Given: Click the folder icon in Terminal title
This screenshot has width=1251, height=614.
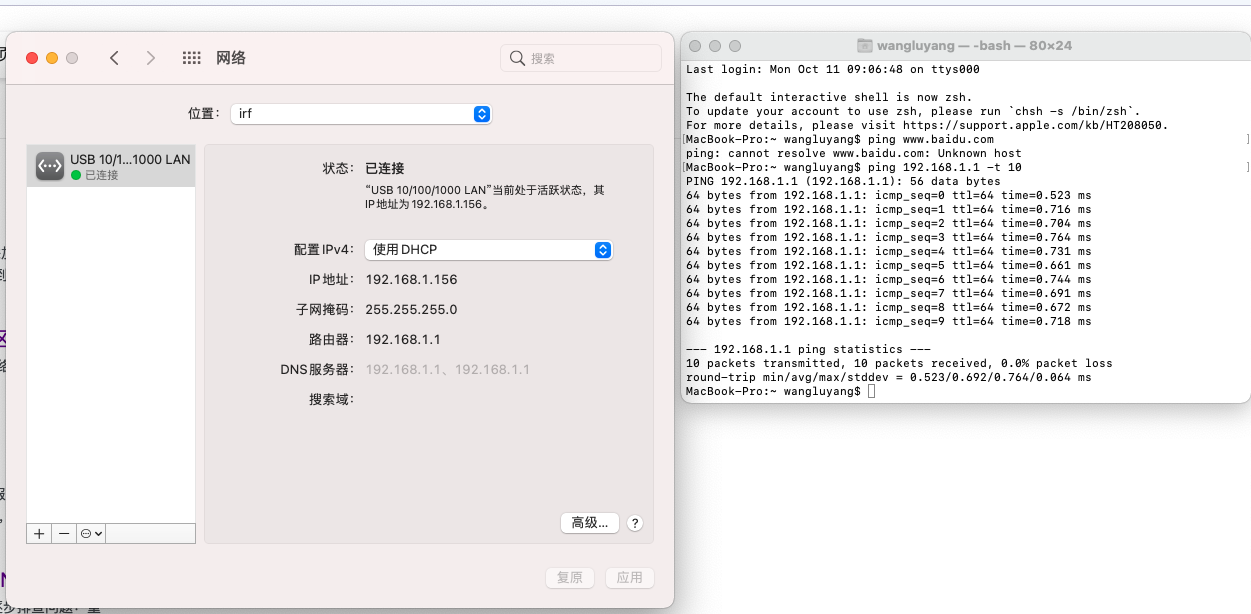Looking at the screenshot, I should 865,46.
